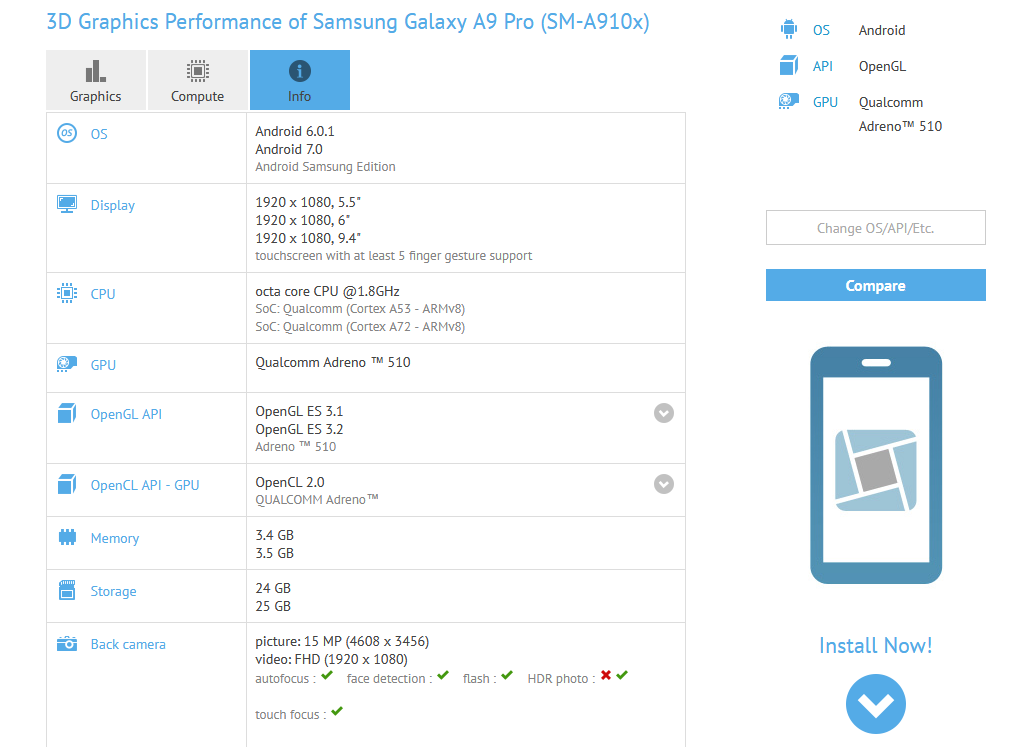Expand the OpenGL API details chevron
This screenshot has width=1022, height=747.
point(664,413)
